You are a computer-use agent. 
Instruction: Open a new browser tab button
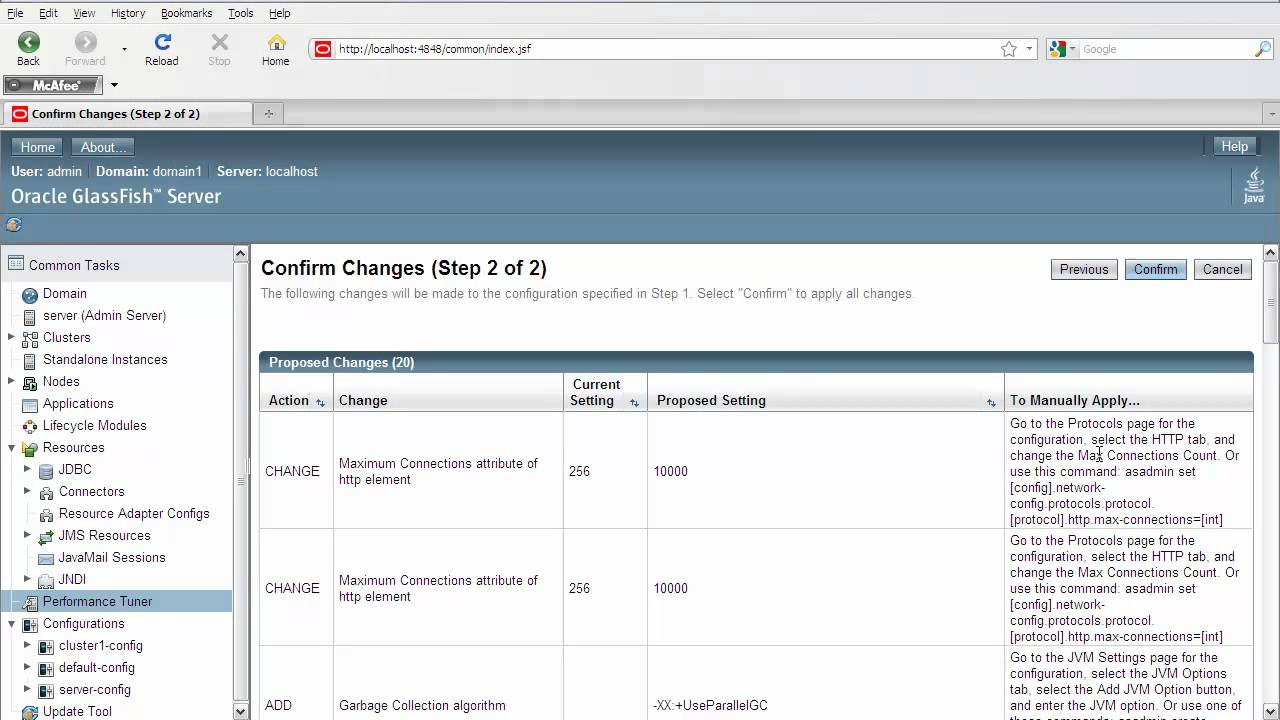(267, 114)
